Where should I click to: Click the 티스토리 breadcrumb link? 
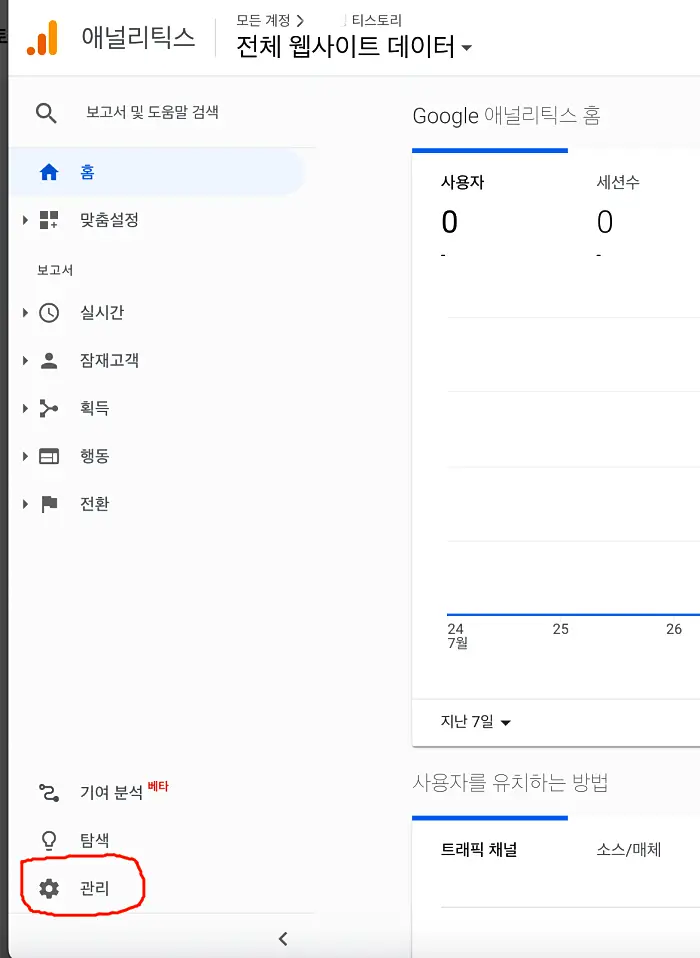[x=376, y=21]
